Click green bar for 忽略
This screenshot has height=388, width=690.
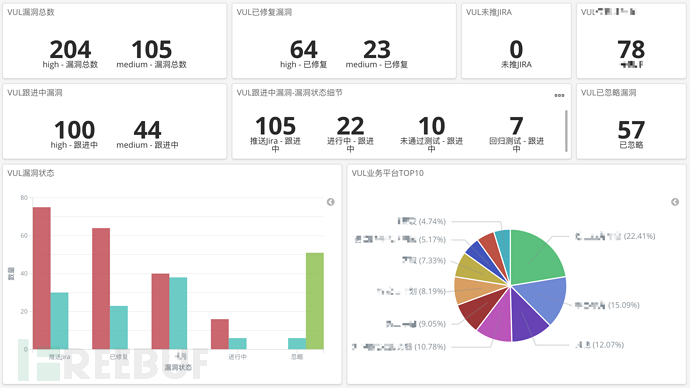pos(315,301)
